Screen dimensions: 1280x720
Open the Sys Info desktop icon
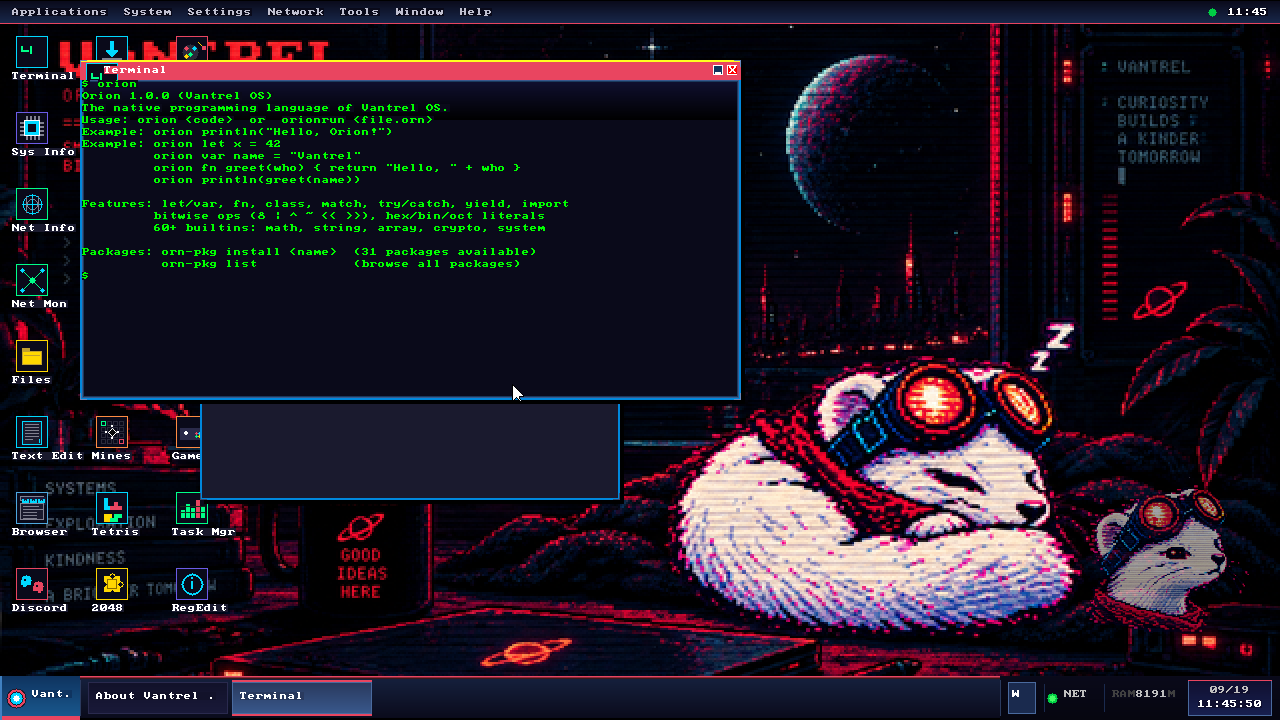pyautogui.click(x=32, y=128)
